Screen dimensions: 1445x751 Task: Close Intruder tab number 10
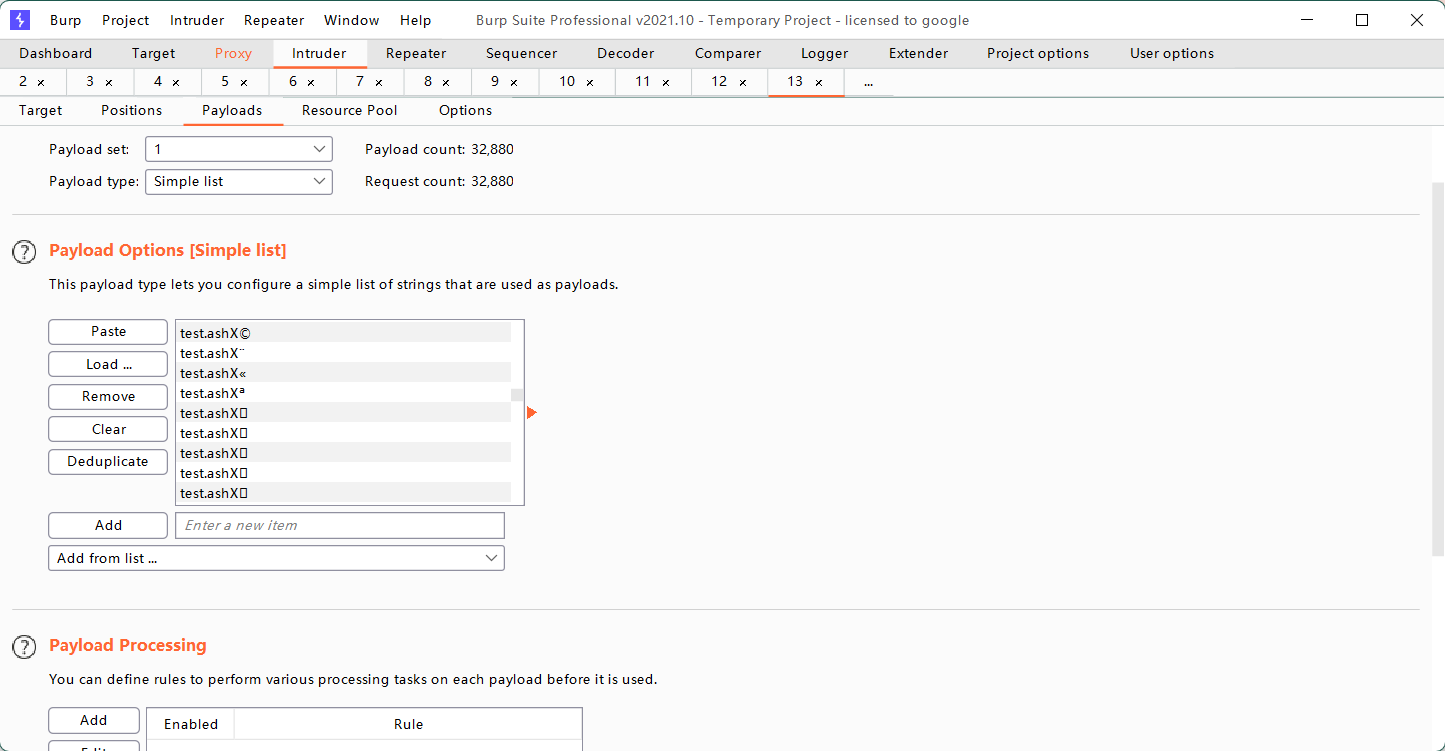point(590,82)
